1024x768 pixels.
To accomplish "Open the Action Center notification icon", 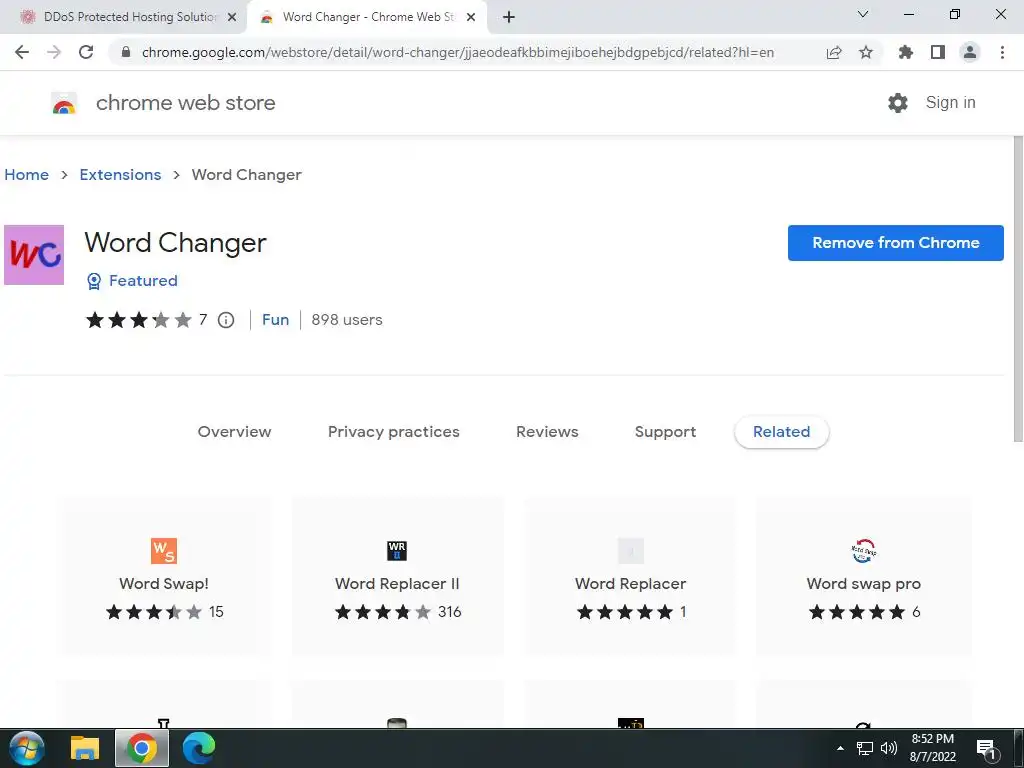I will tap(986, 748).
